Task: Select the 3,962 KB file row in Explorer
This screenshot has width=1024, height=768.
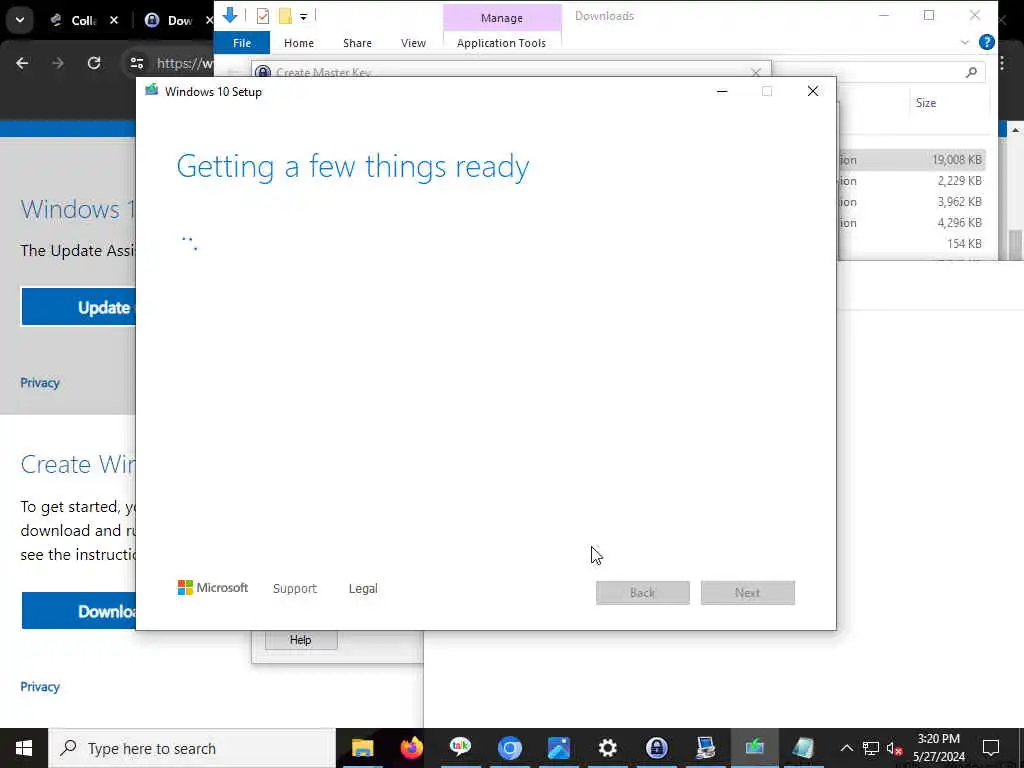Action: pyautogui.click(x=912, y=202)
